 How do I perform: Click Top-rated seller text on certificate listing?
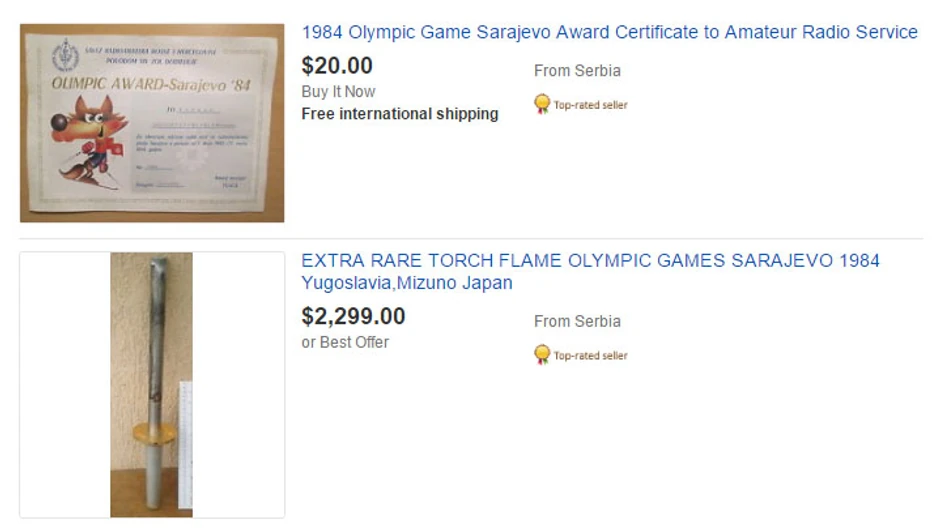coord(590,105)
